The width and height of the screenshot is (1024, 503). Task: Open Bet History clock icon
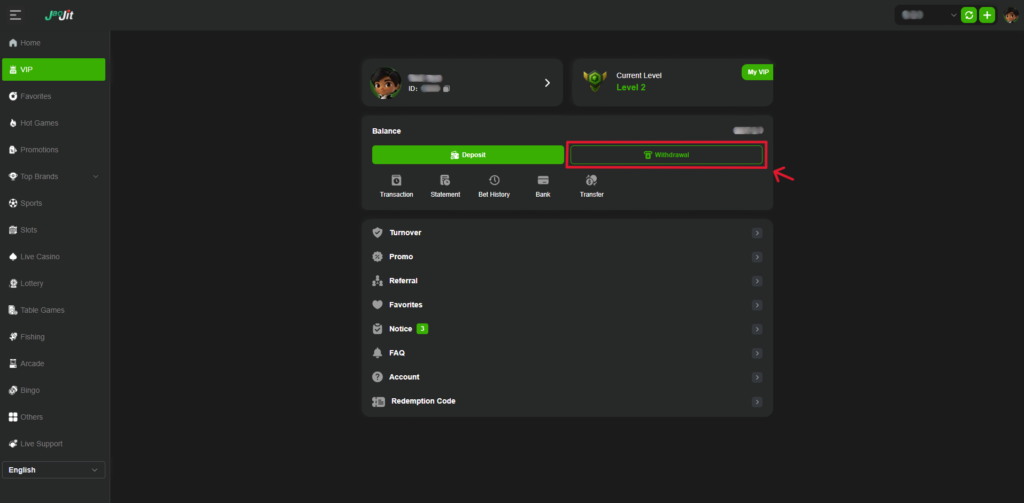click(x=494, y=181)
